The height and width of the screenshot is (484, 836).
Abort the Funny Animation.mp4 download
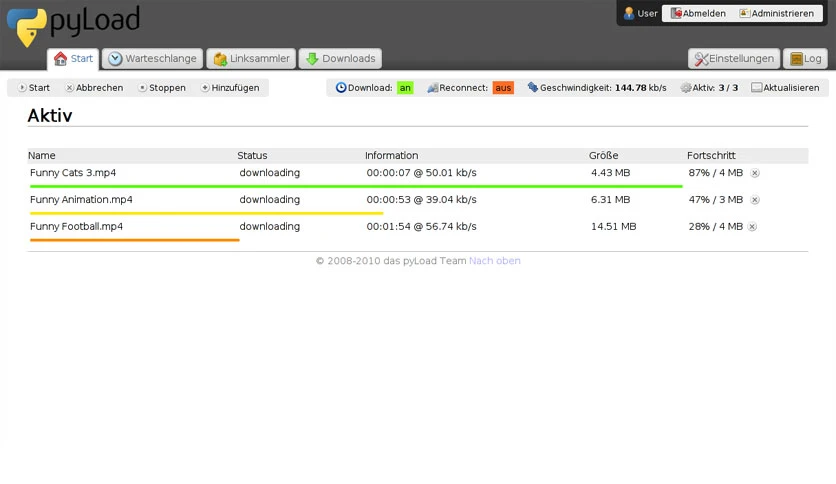click(x=755, y=200)
